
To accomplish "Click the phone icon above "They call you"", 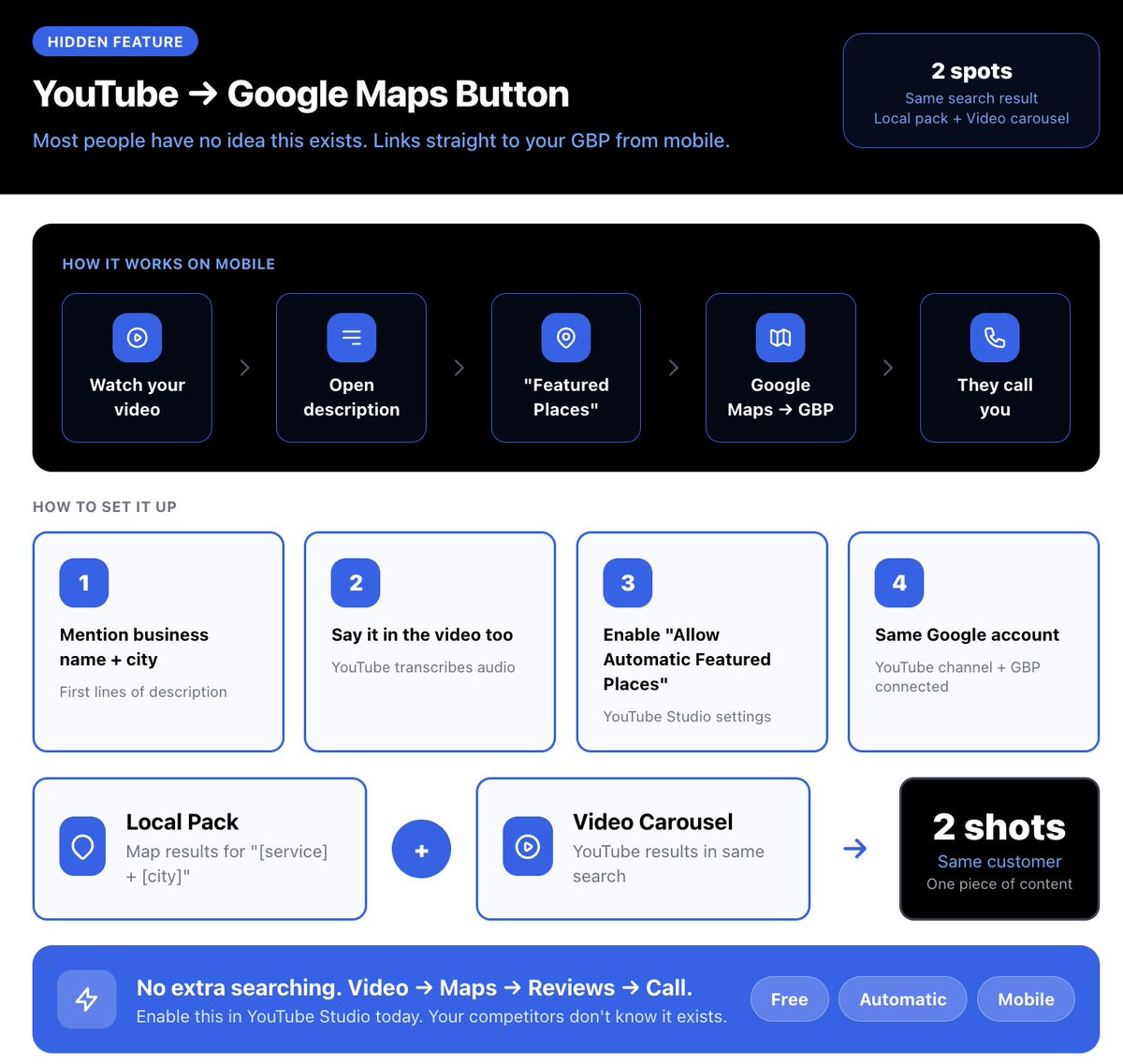I will click(995, 338).
